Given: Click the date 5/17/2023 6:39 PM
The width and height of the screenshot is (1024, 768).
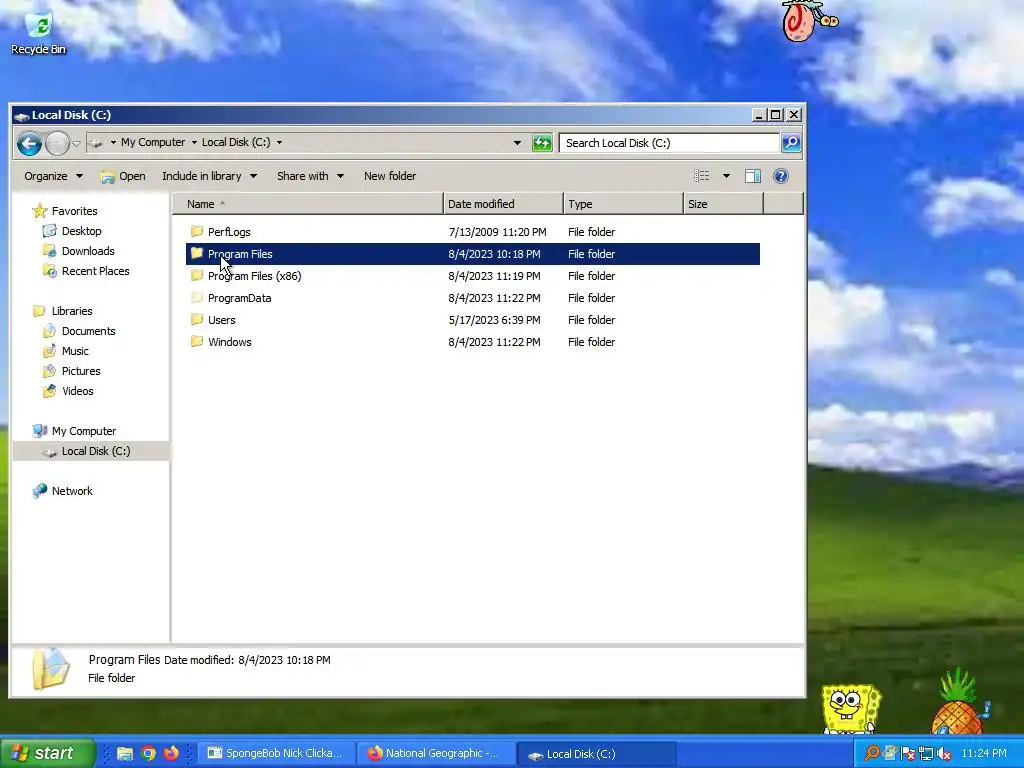Looking at the screenshot, I should tap(494, 320).
